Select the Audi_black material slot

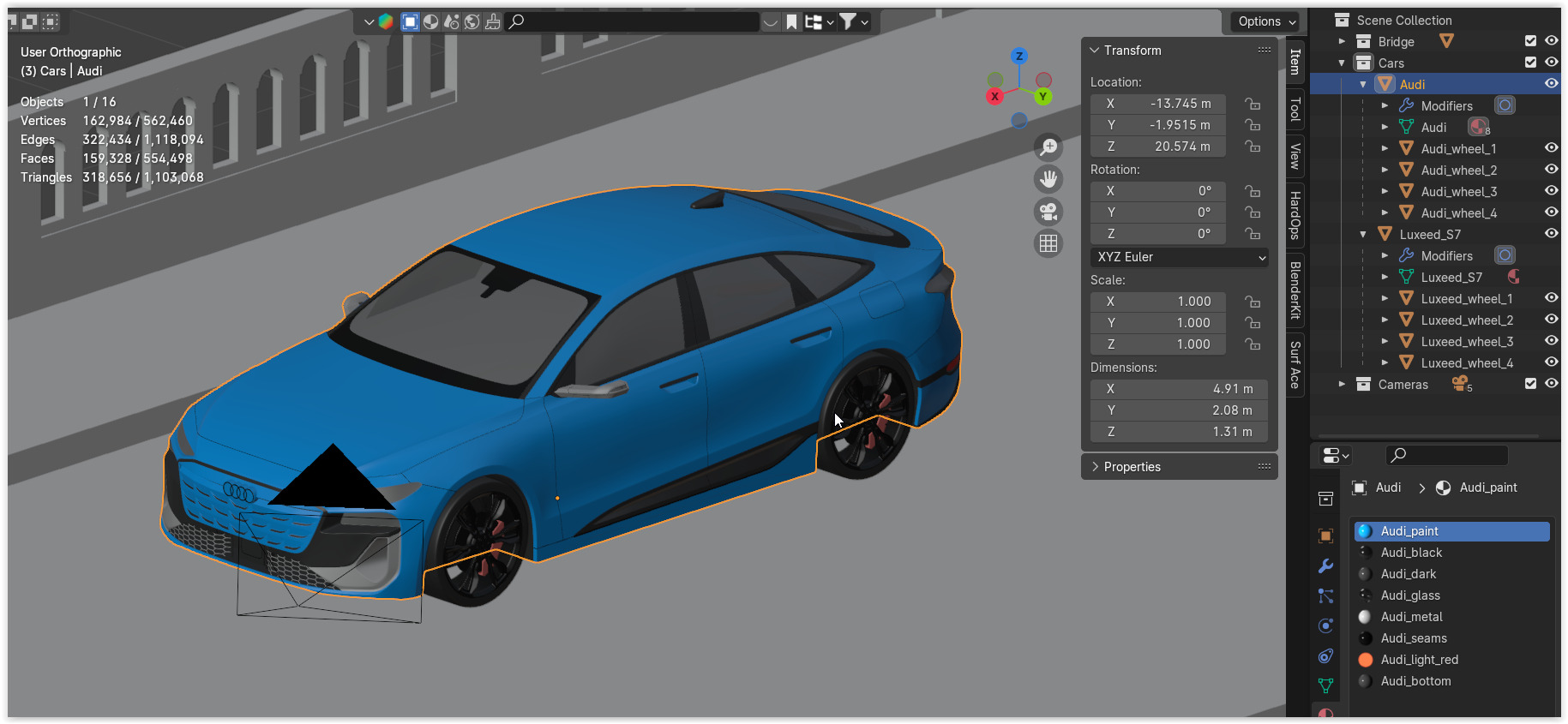pyautogui.click(x=1452, y=553)
